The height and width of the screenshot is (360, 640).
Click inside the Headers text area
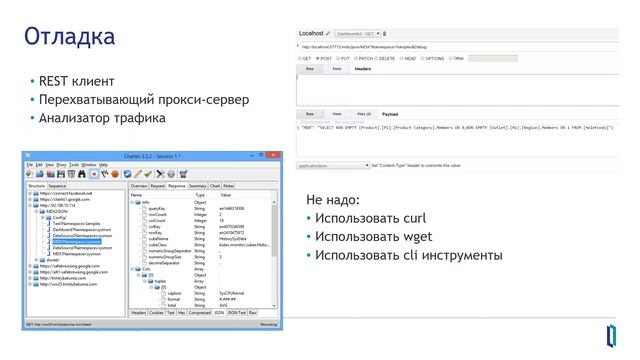click(x=458, y=90)
